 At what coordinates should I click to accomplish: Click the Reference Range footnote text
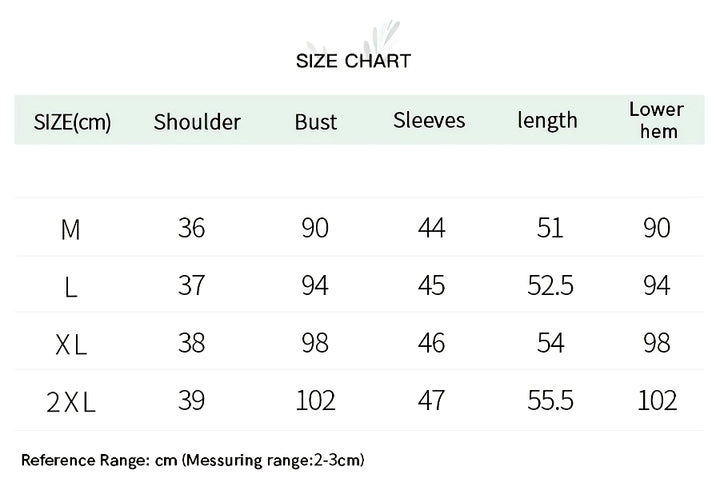[193, 461]
